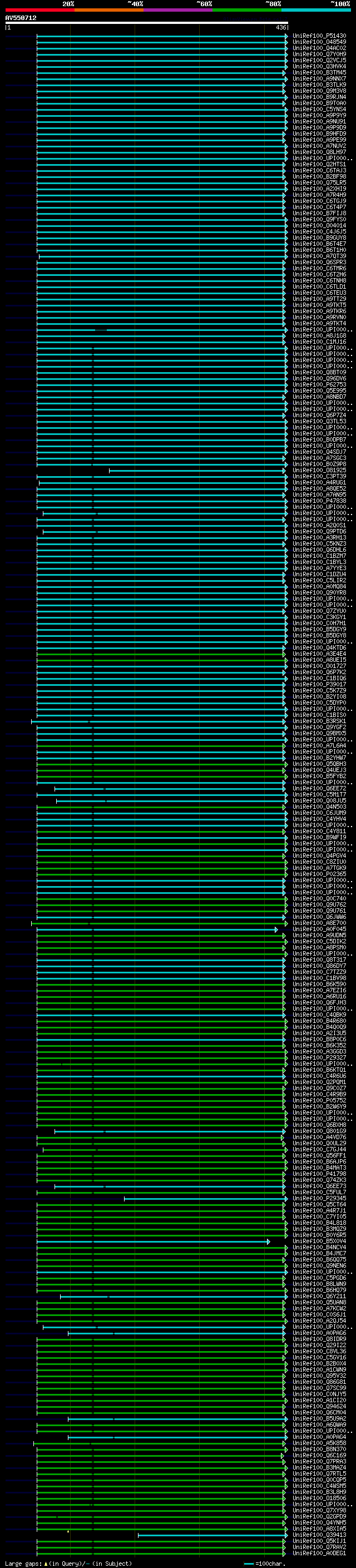Open the UniRef100_A5K858 entry
356x1568 pixels.
(319, 1443)
